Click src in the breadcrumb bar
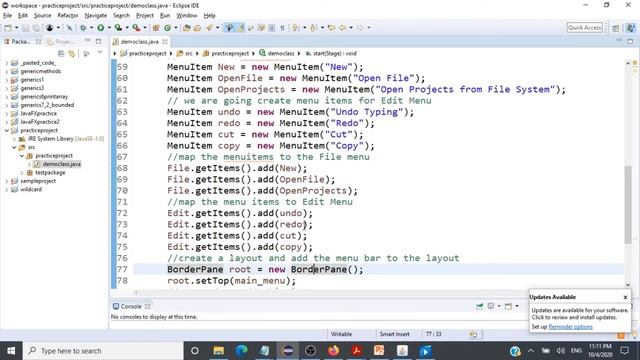640x360 pixels. click(x=189, y=53)
